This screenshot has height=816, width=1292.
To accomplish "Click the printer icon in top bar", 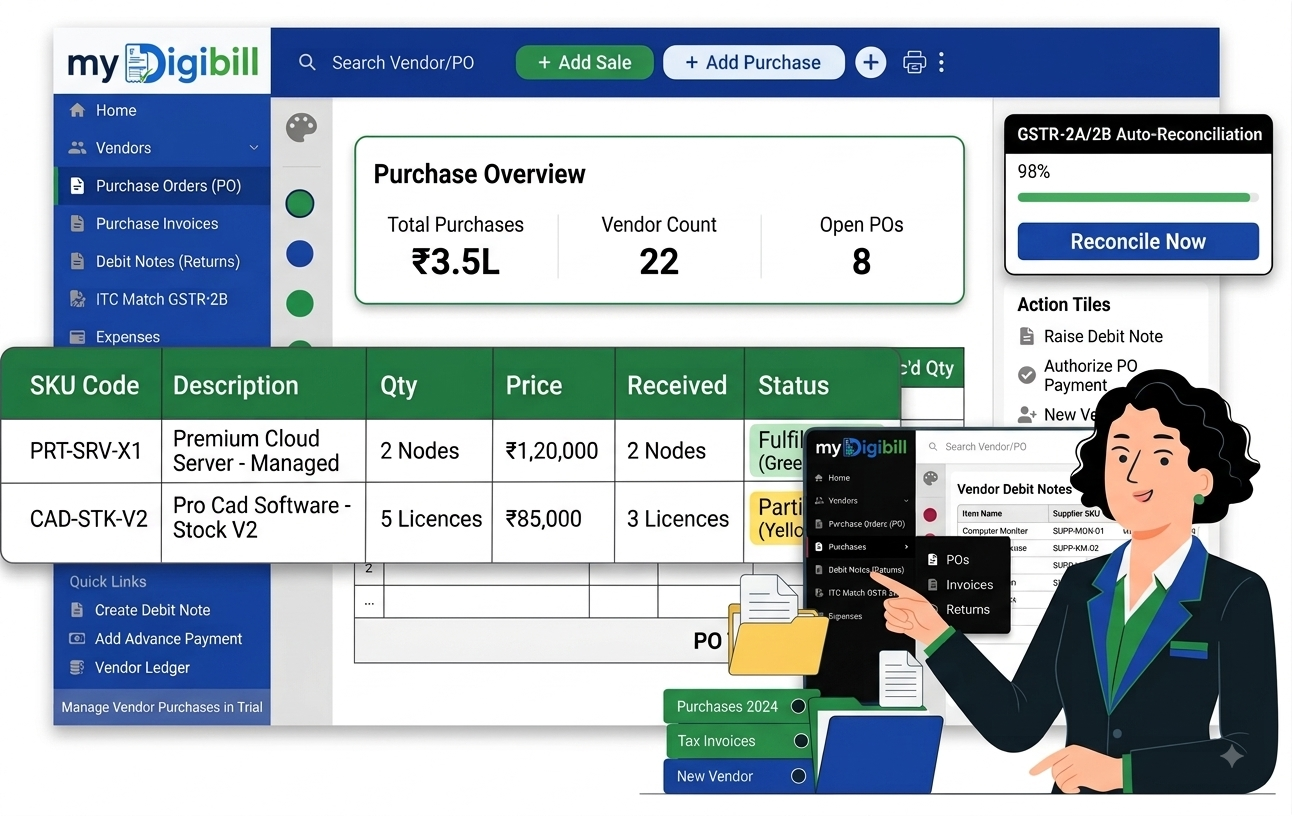I will tap(914, 62).
